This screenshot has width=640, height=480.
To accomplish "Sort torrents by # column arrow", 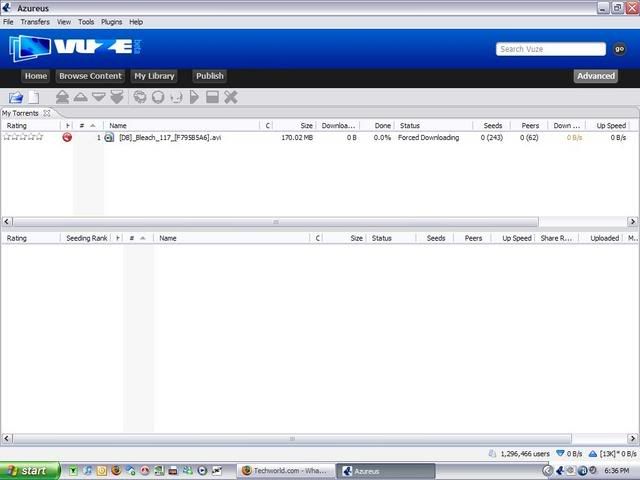I will pyautogui.click(x=93, y=126).
